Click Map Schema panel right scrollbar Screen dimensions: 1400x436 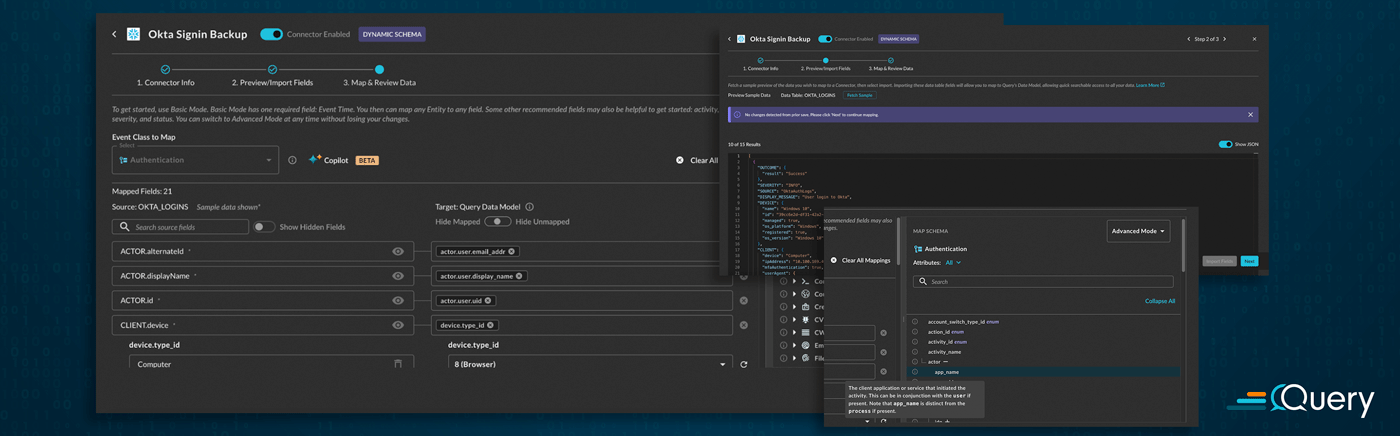pos(1185,246)
